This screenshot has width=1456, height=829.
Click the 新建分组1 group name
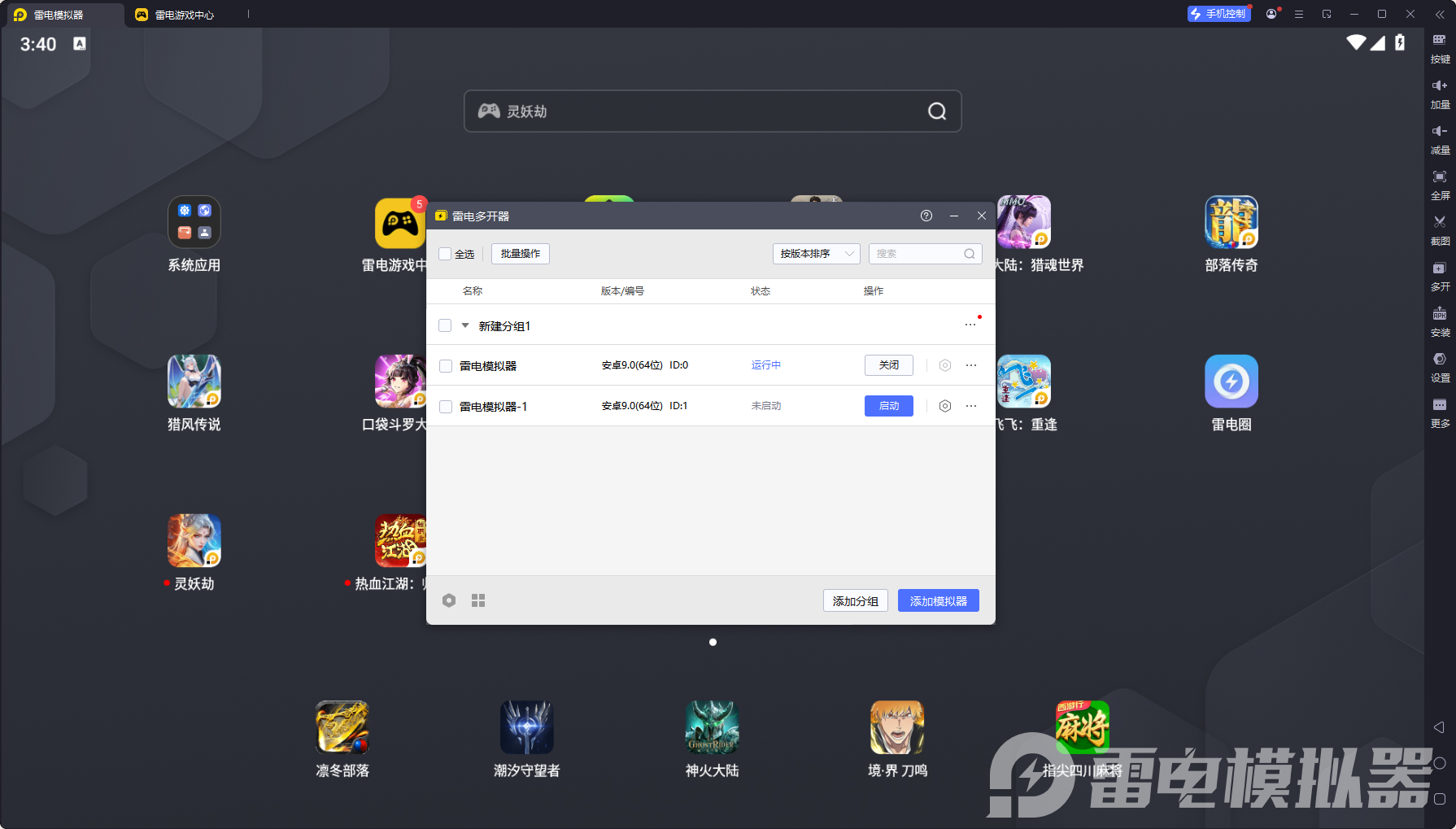coord(504,326)
